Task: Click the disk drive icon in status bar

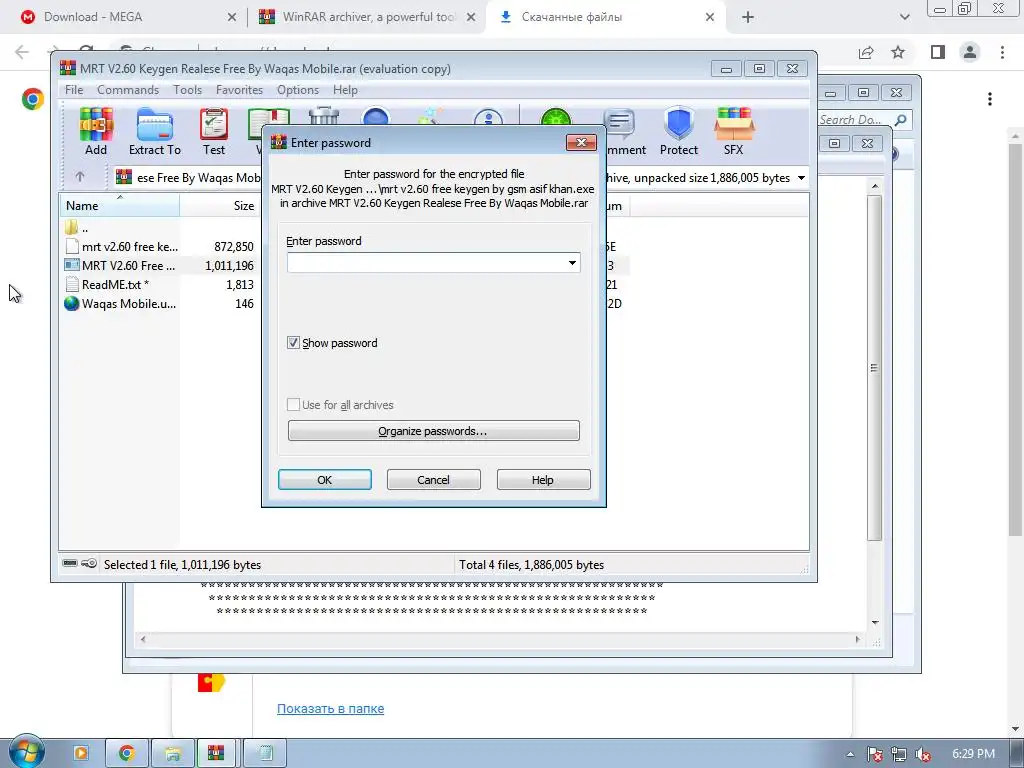Action: (70, 564)
